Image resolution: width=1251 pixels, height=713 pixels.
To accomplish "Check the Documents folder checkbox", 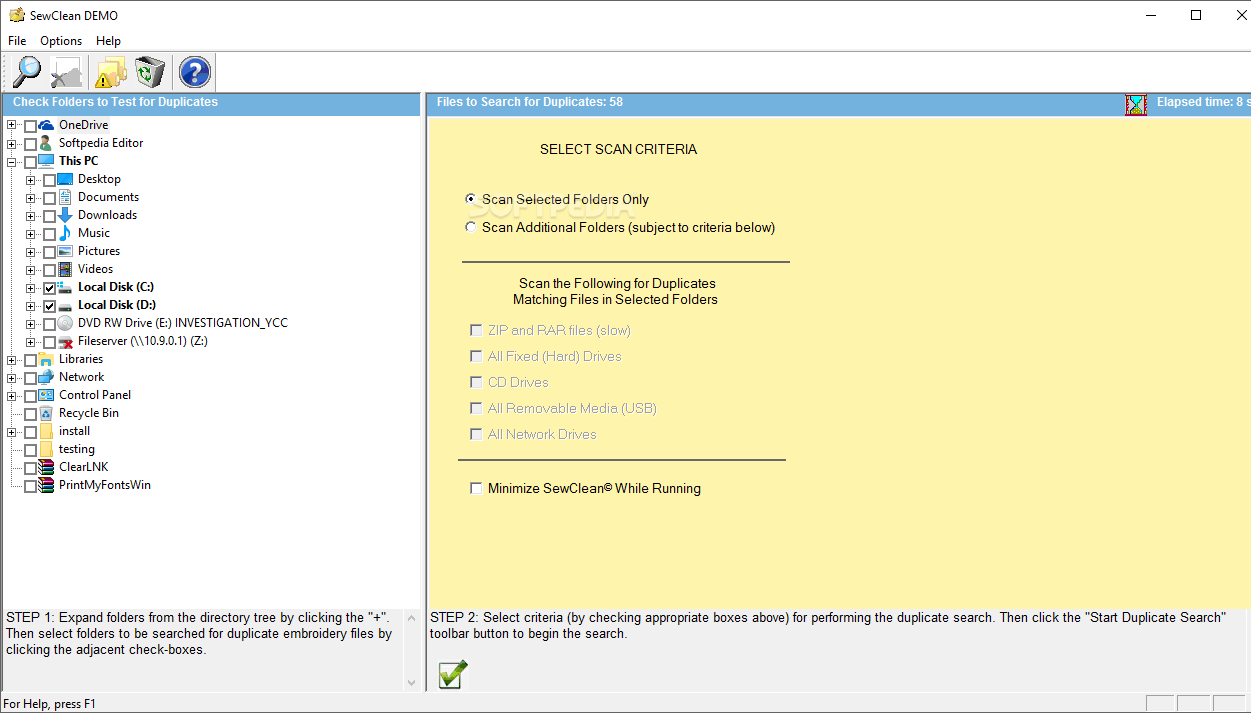I will tap(49, 198).
